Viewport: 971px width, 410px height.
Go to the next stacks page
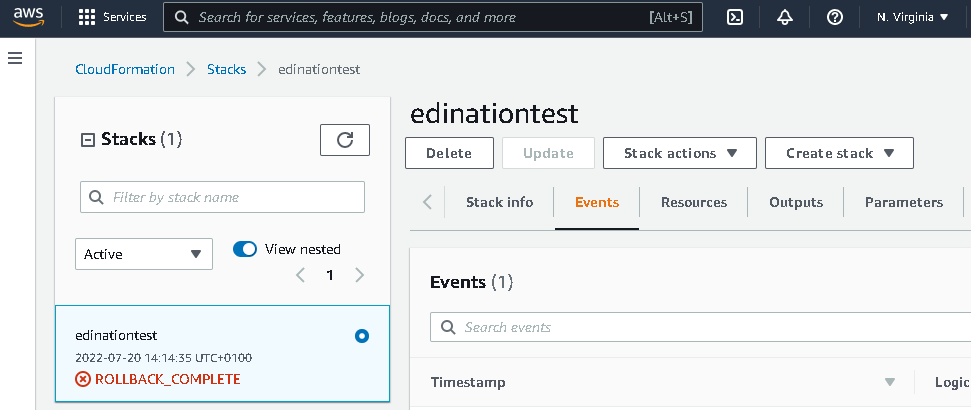(x=359, y=275)
